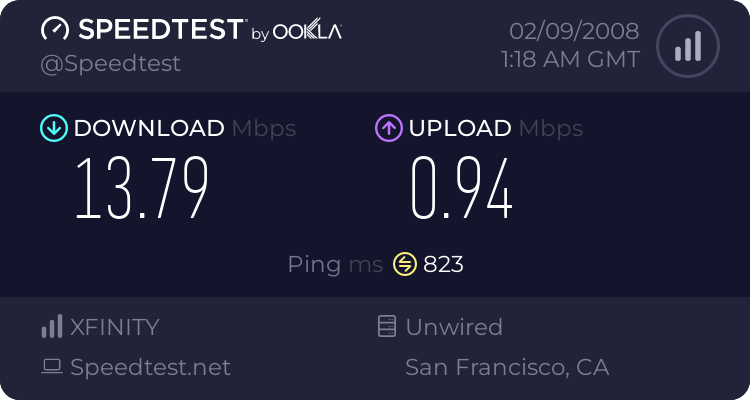Click the download arrow icon
Viewport: 750px width, 400px height.
tap(53, 128)
